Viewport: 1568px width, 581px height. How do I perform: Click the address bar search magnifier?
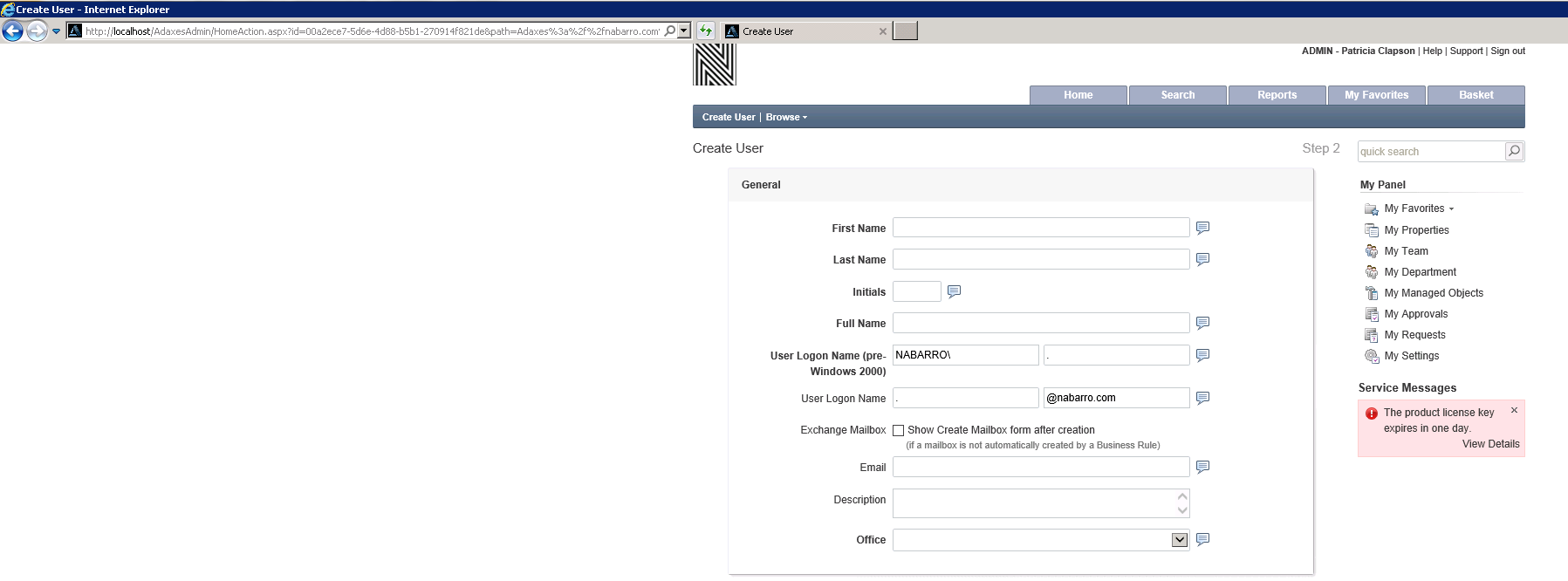(x=670, y=31)
